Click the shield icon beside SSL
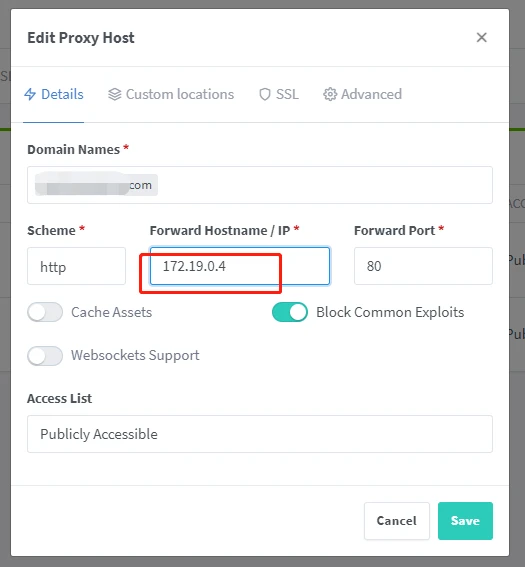The image size is (525, 567). [265, 94]
